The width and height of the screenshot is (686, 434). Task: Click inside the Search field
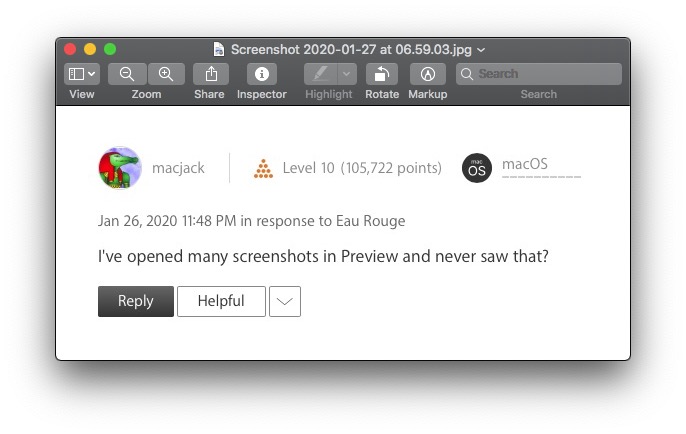(539, 74)
